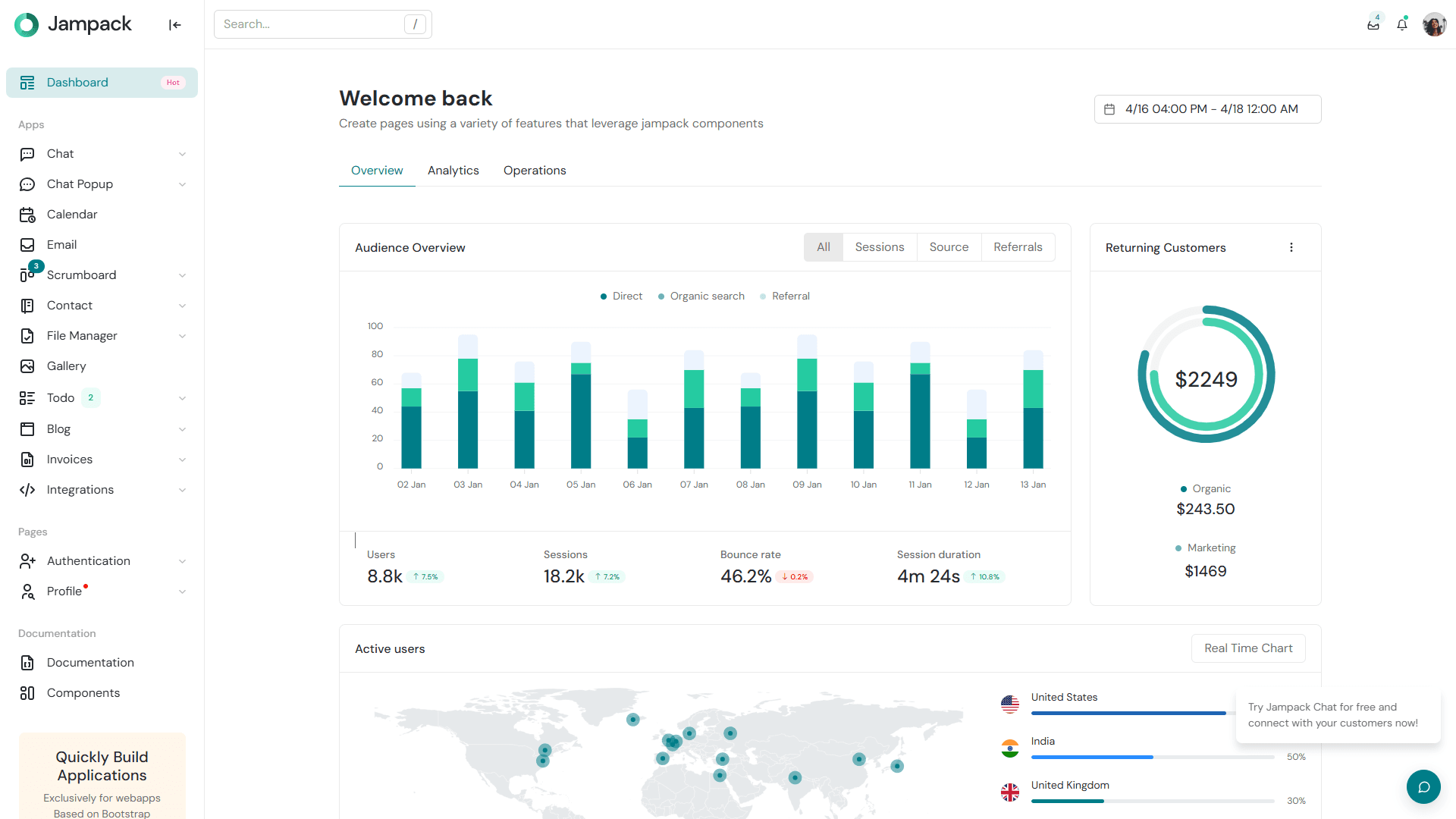The image size is (1456, 819).
Task: Select the Sessions filter button
Action: pyautogui.click(x=879, y=247)
